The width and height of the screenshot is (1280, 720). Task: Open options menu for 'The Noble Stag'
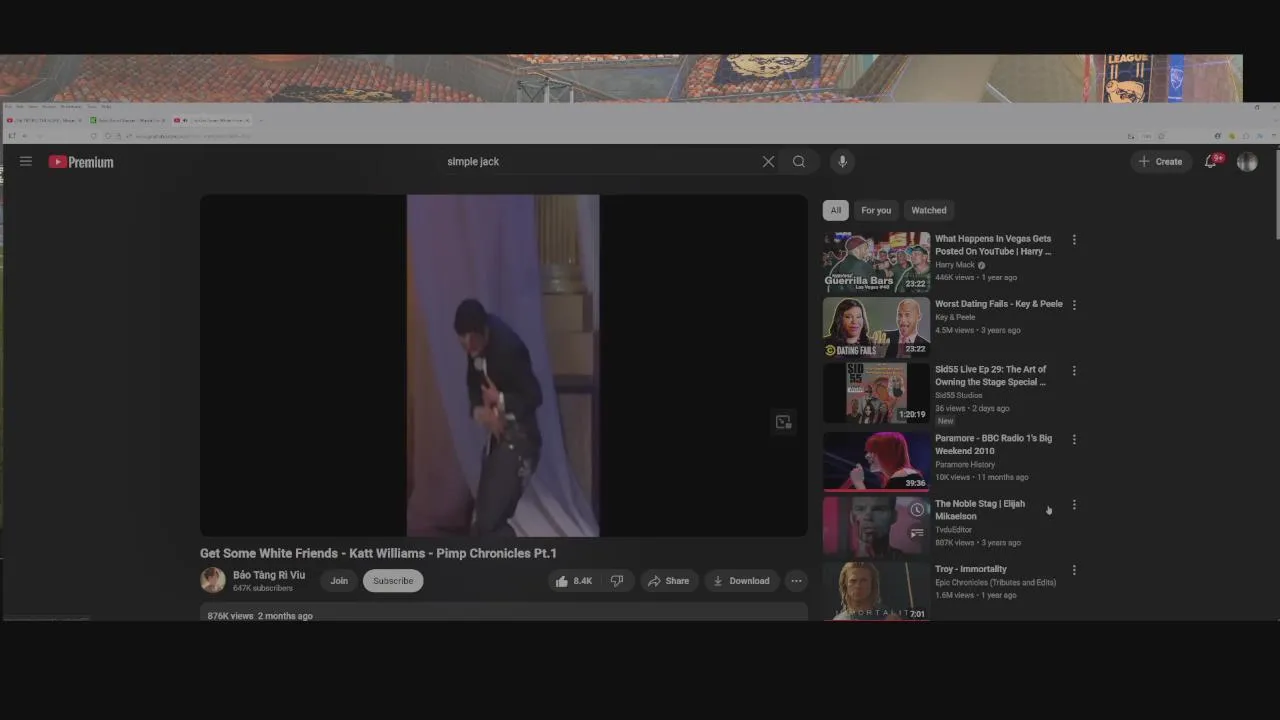pos(1074,505)
